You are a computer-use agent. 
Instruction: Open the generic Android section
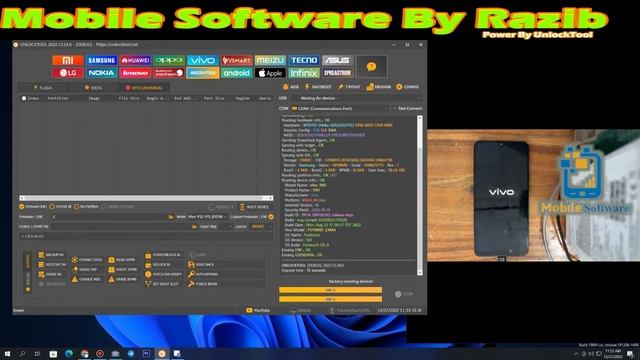pos(237,73)
